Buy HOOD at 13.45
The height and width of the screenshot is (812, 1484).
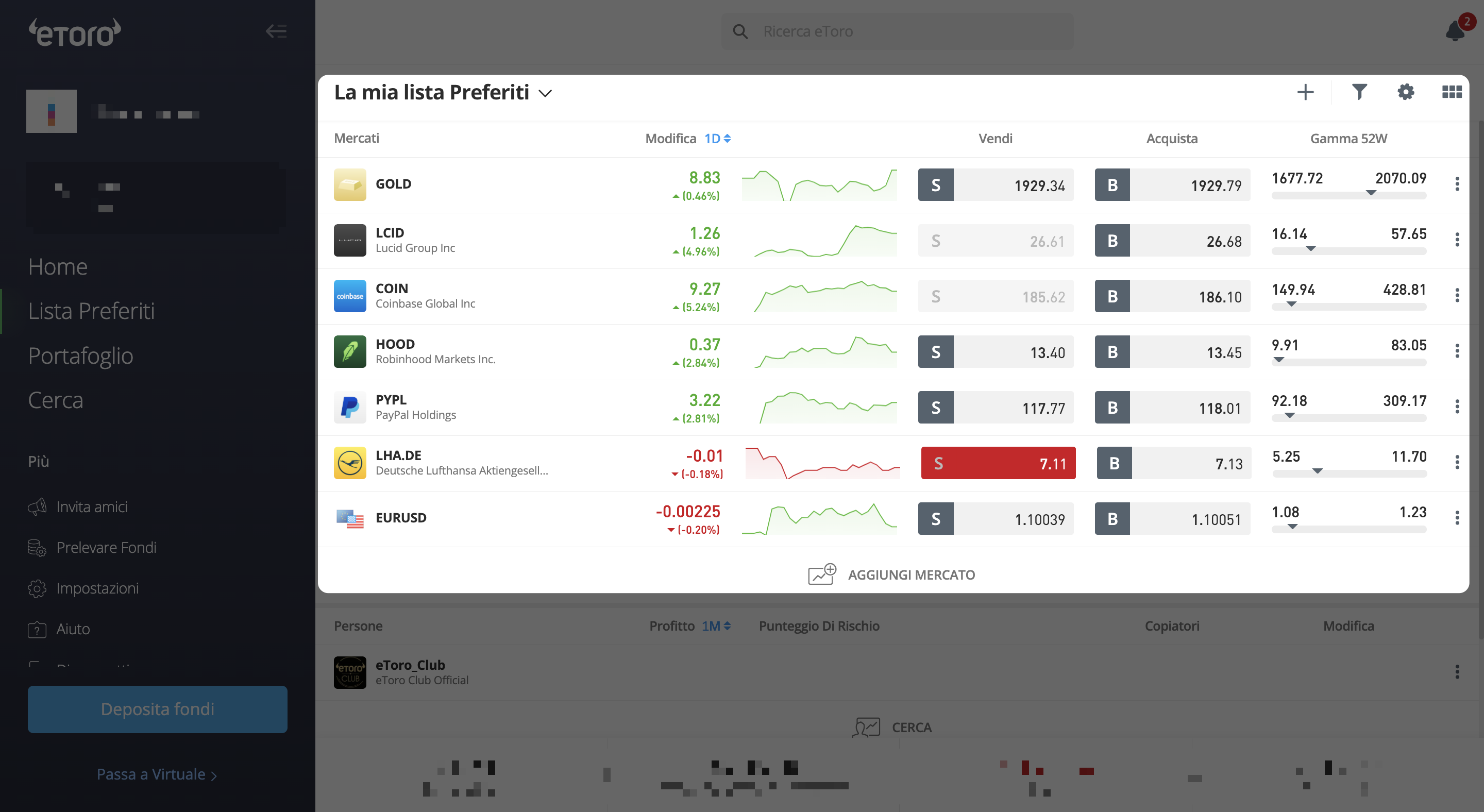1172,351
